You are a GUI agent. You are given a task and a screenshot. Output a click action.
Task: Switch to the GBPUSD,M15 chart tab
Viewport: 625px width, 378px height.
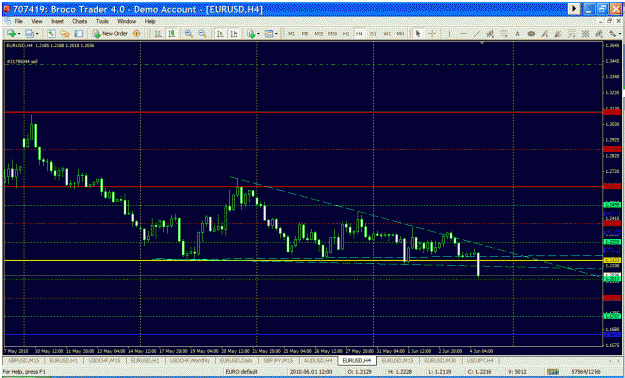[24, 360]
